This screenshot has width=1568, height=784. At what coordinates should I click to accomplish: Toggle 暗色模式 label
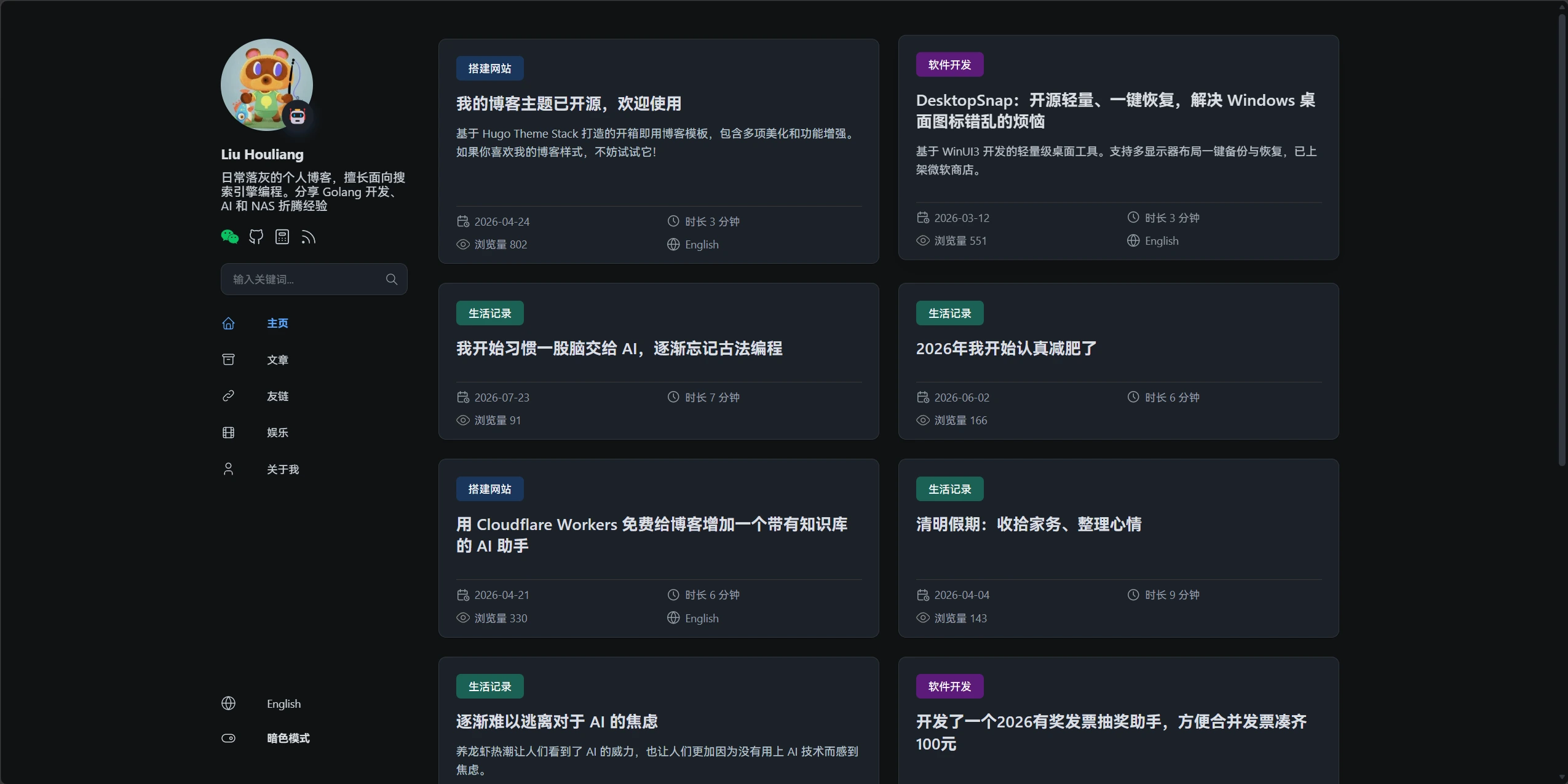click(x=288, y=738)
